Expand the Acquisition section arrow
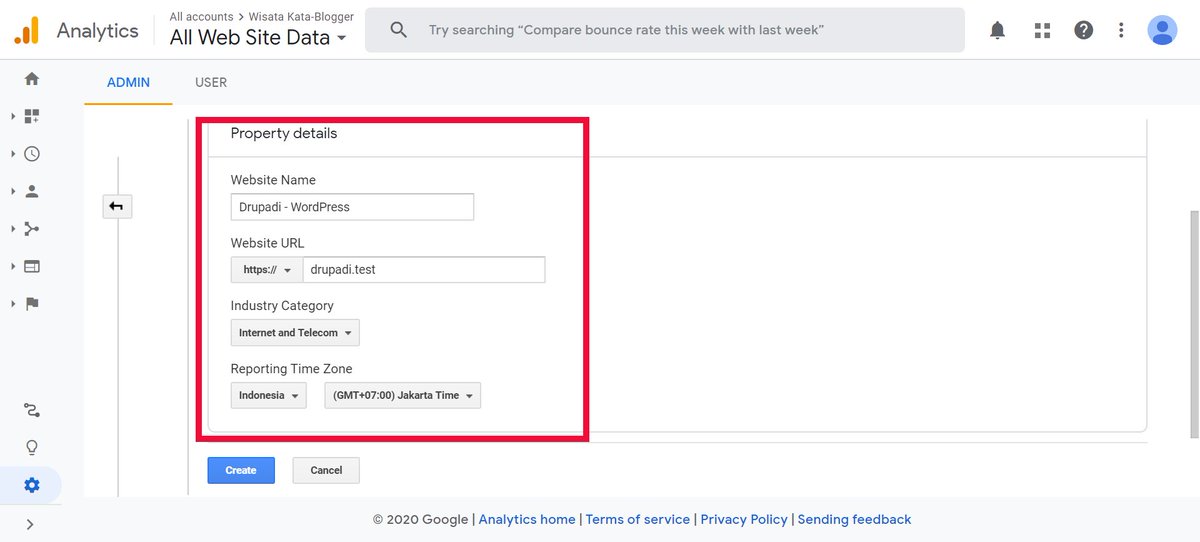Viewport: 1200px width, 542px height. coord(13,229)
